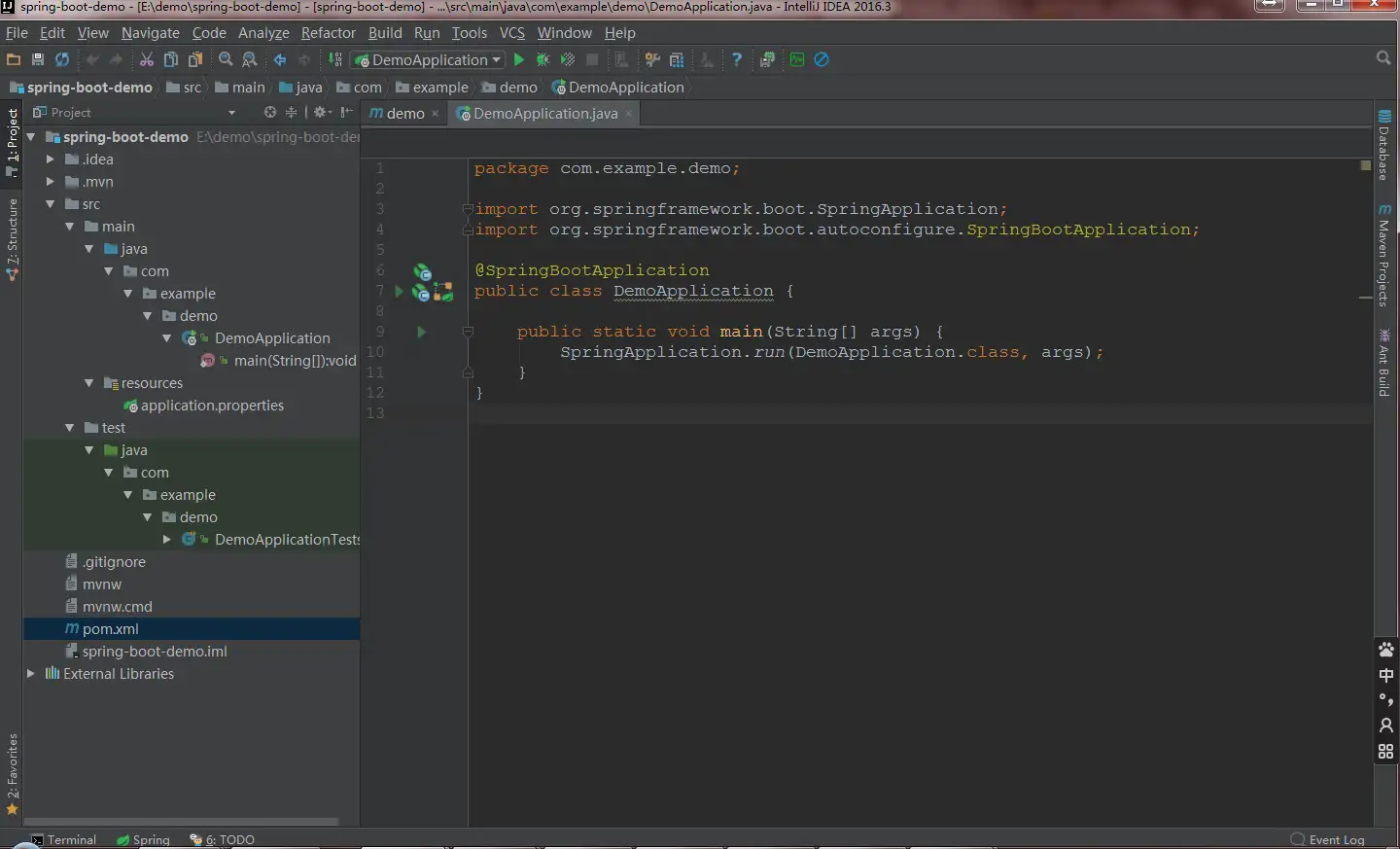Image resolution: width=1400 pixels, height=849 pixels.
Task: Click the Synchronize refresh icon
Action: click(x=62, y=60)
